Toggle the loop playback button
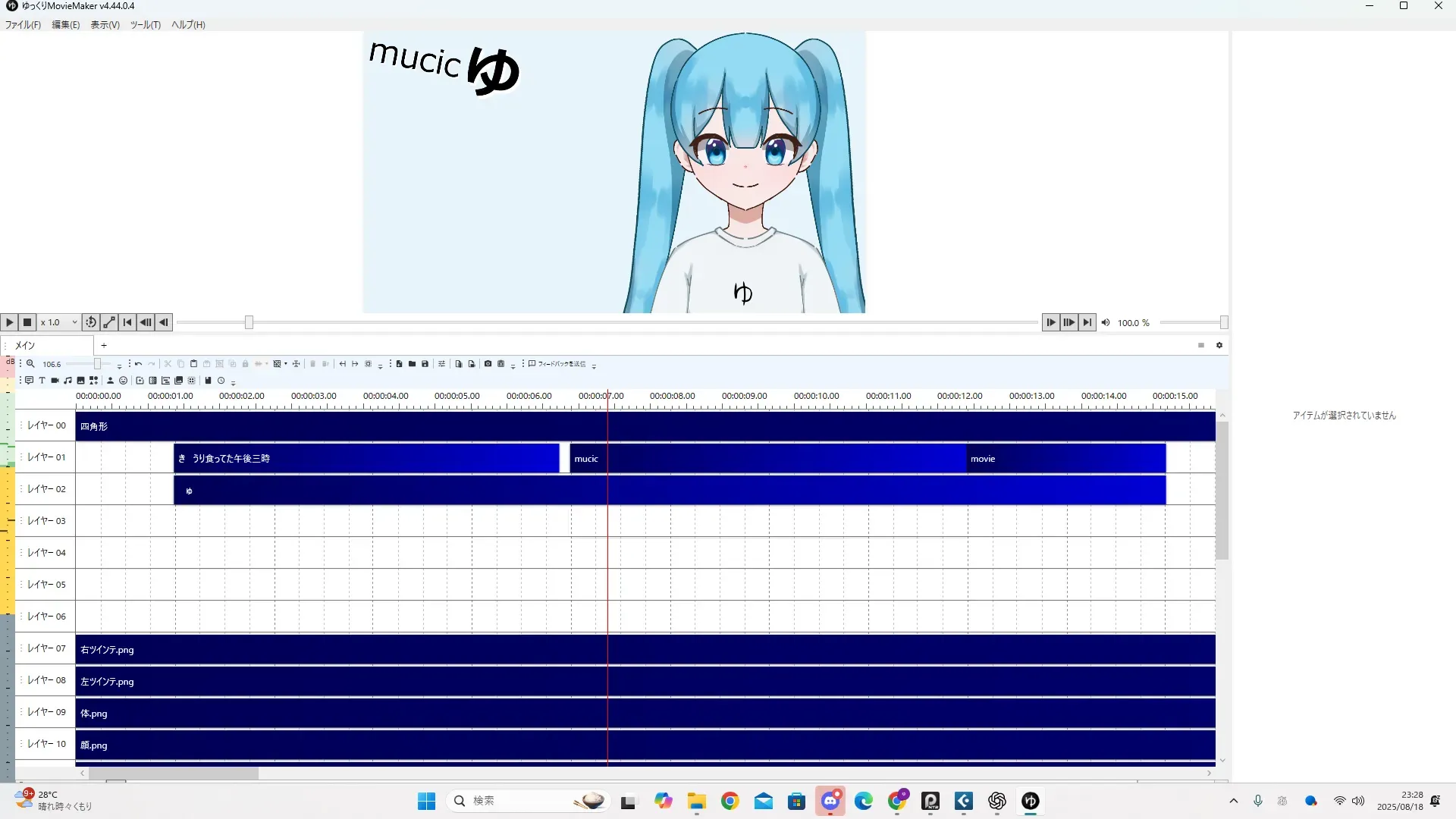Image resolution: width=1456 pixels, height=819 pixels. tap(90, 322)
